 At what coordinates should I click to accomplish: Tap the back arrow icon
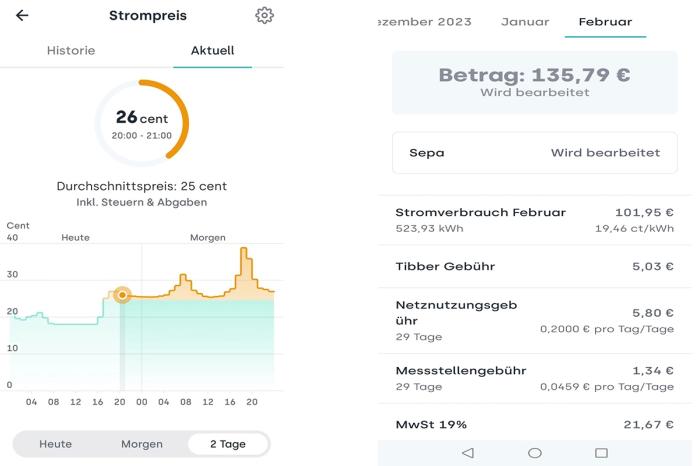click(22, 16)
